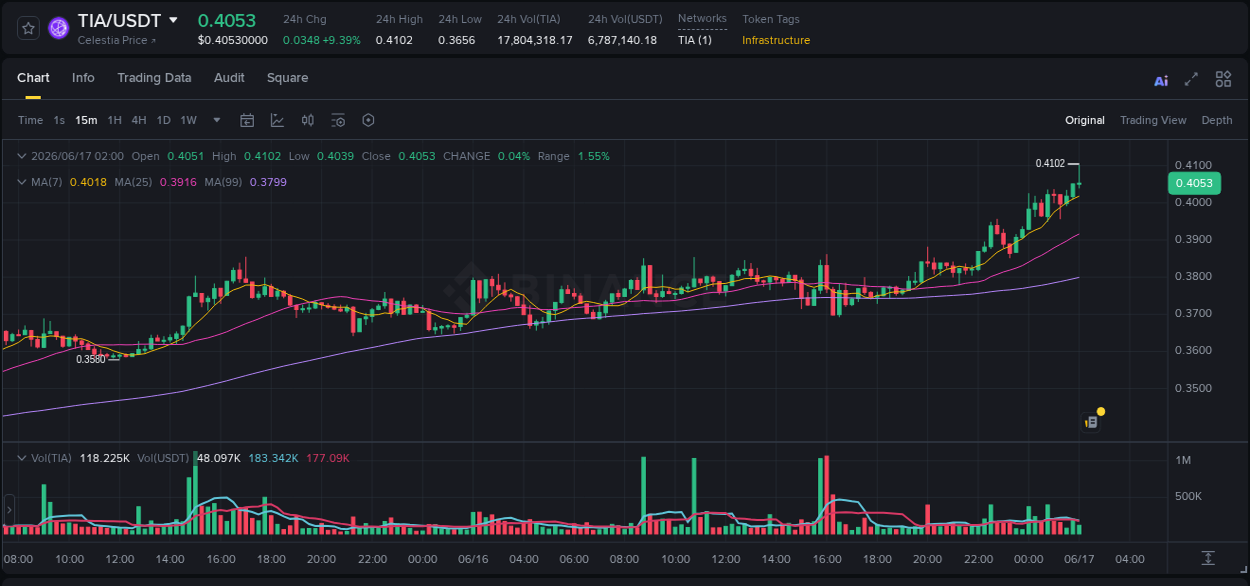Click the yellow dot notification marker
This screenshot has width=1250, height=586.
point(1101,411)
